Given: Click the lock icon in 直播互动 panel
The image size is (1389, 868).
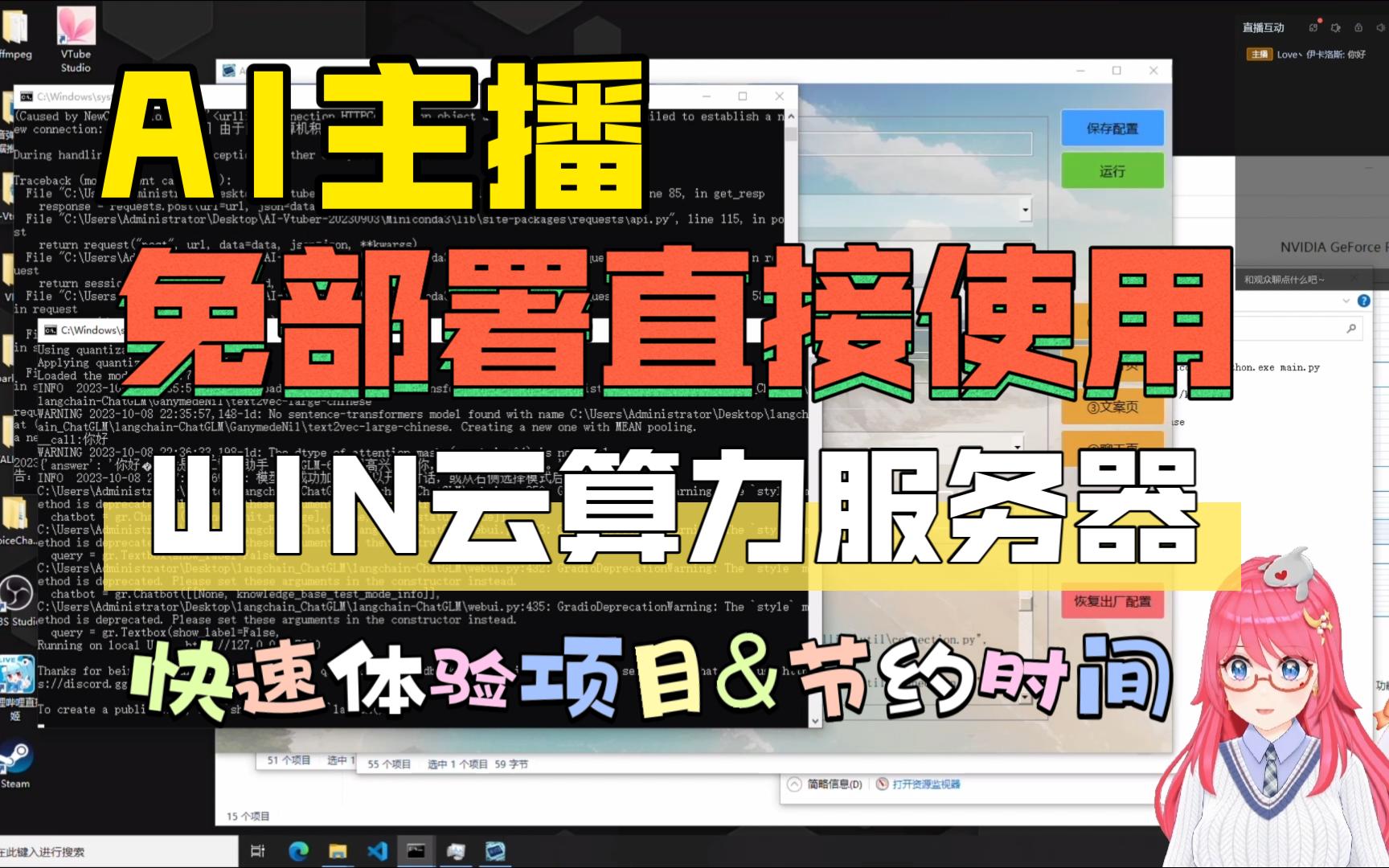Looking at the screenshot, I should coord(1358,27).
